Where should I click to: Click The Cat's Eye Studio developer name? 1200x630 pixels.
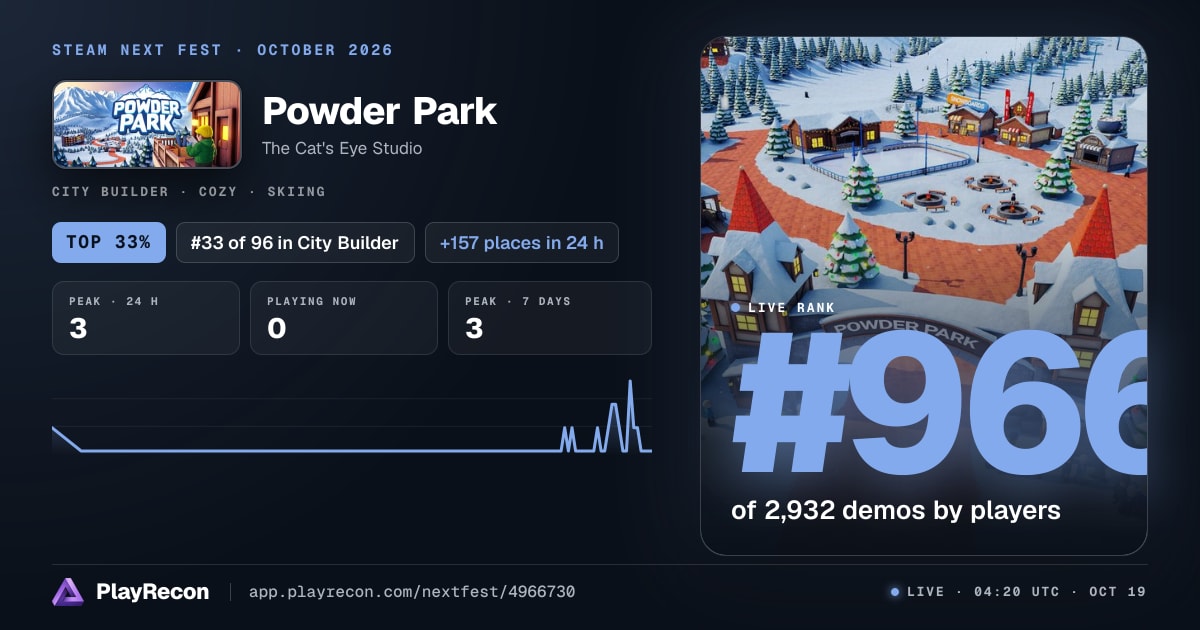pos(342,148)
